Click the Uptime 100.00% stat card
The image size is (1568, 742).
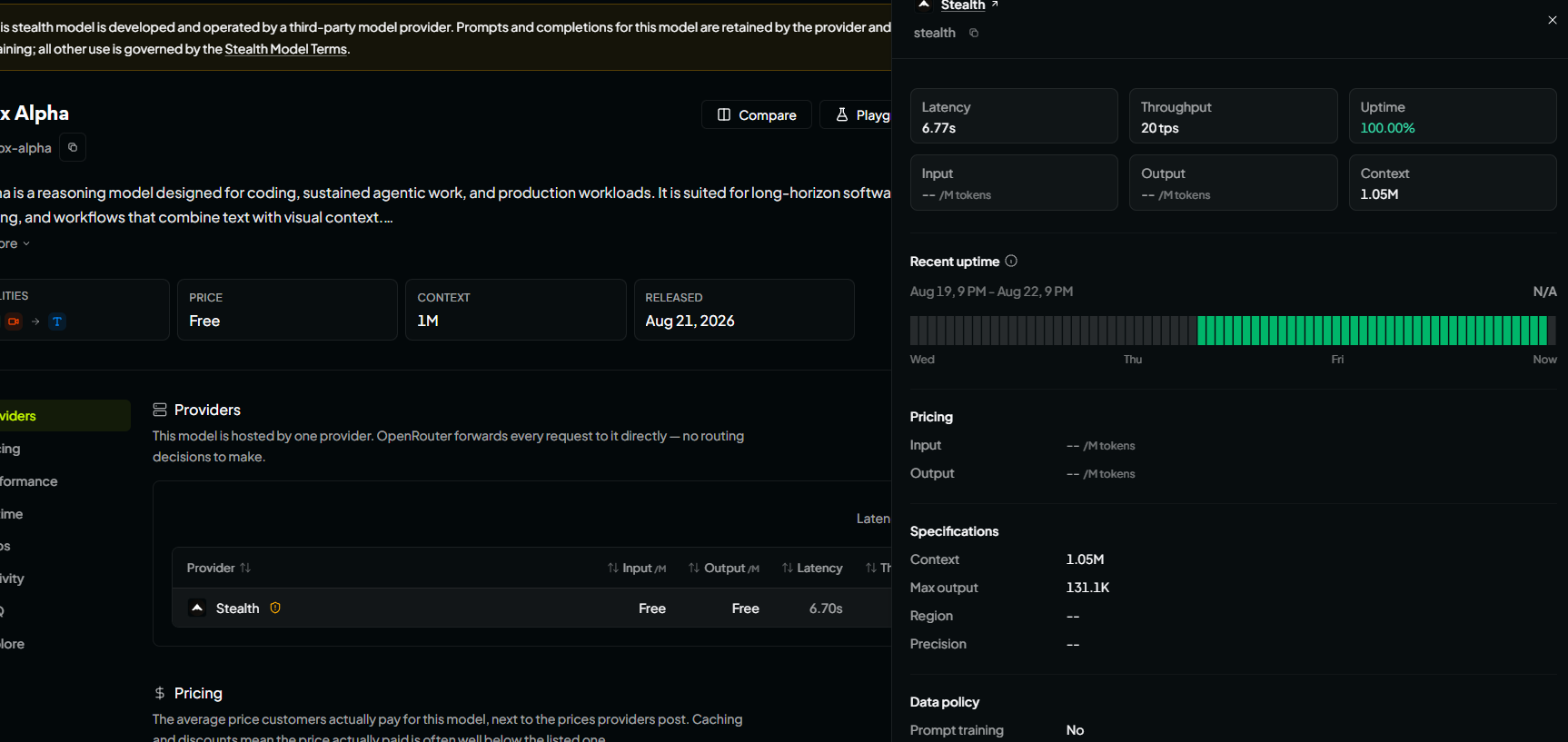tap(1453, 116)
